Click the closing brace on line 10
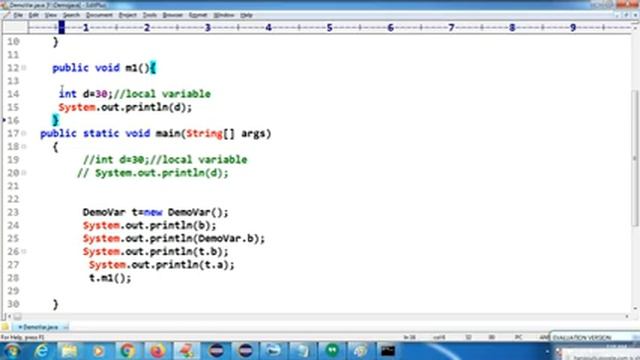Screen dimensions: 640x360 [x=56, y=42]
